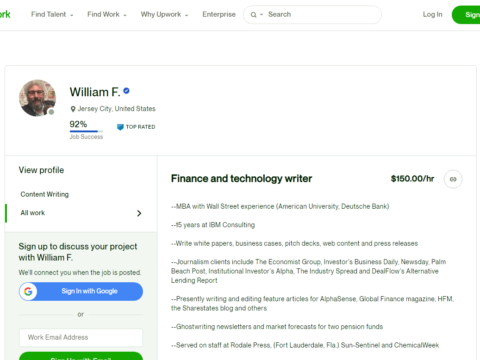Open the Enterprise menu item
The height and width of the screenshot is (360, 480).
tap(219, 14)
